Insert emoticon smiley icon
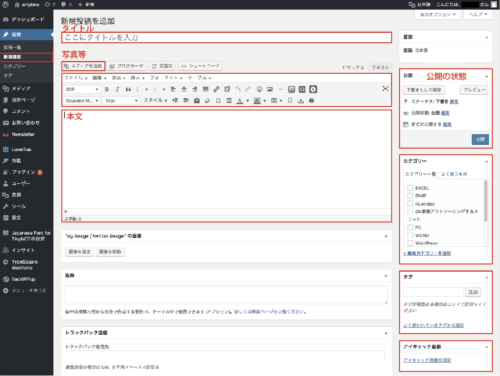Viewport: 500px width, 376px height. (259, 89)
